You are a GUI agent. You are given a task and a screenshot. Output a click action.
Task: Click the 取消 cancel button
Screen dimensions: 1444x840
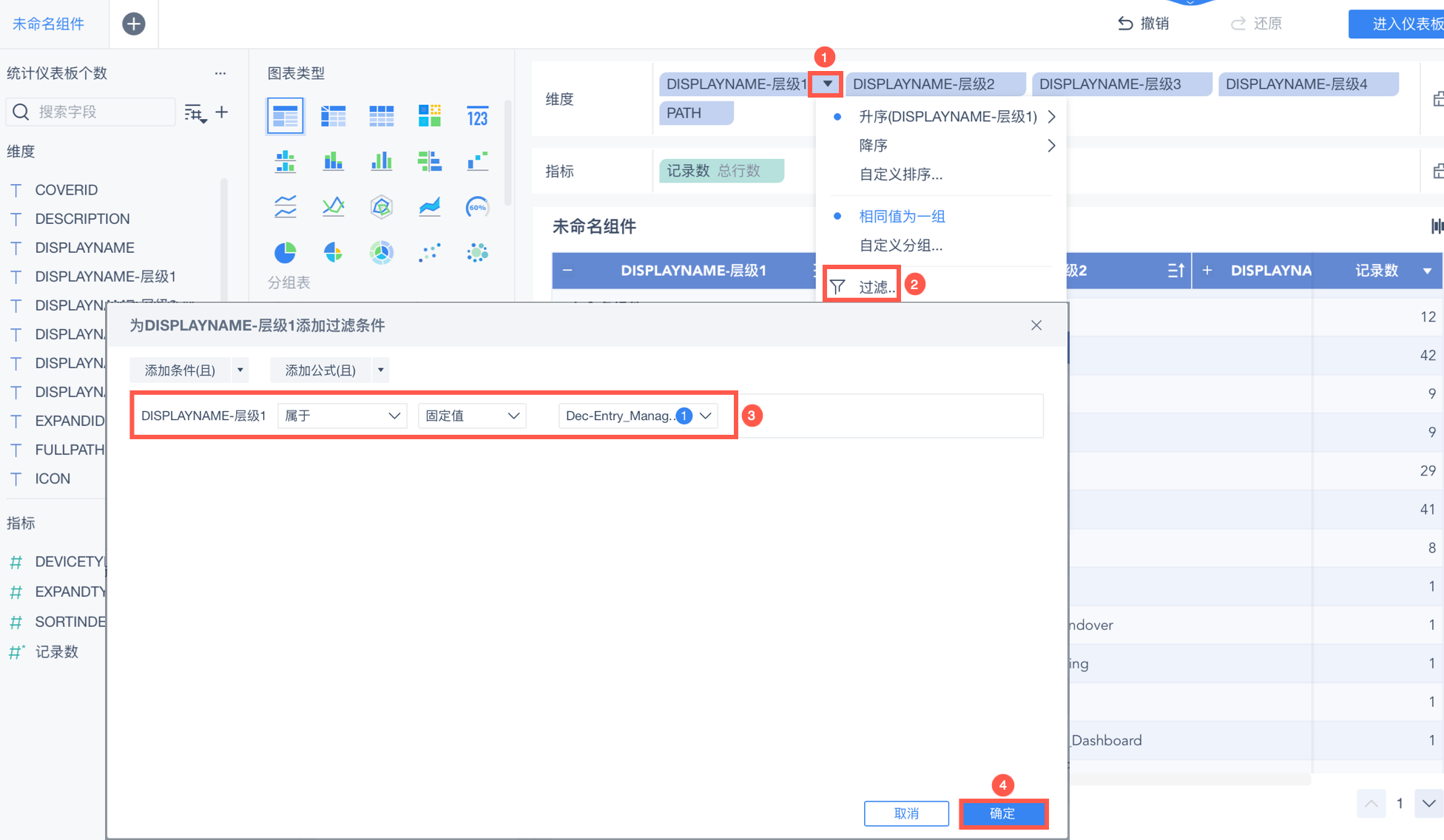(906, 813)
